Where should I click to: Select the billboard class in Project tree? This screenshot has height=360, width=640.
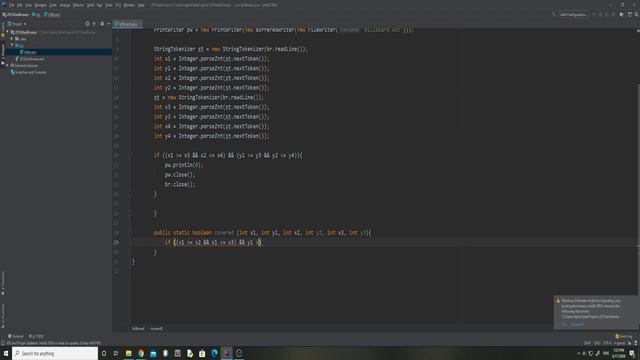coord(29,52)
